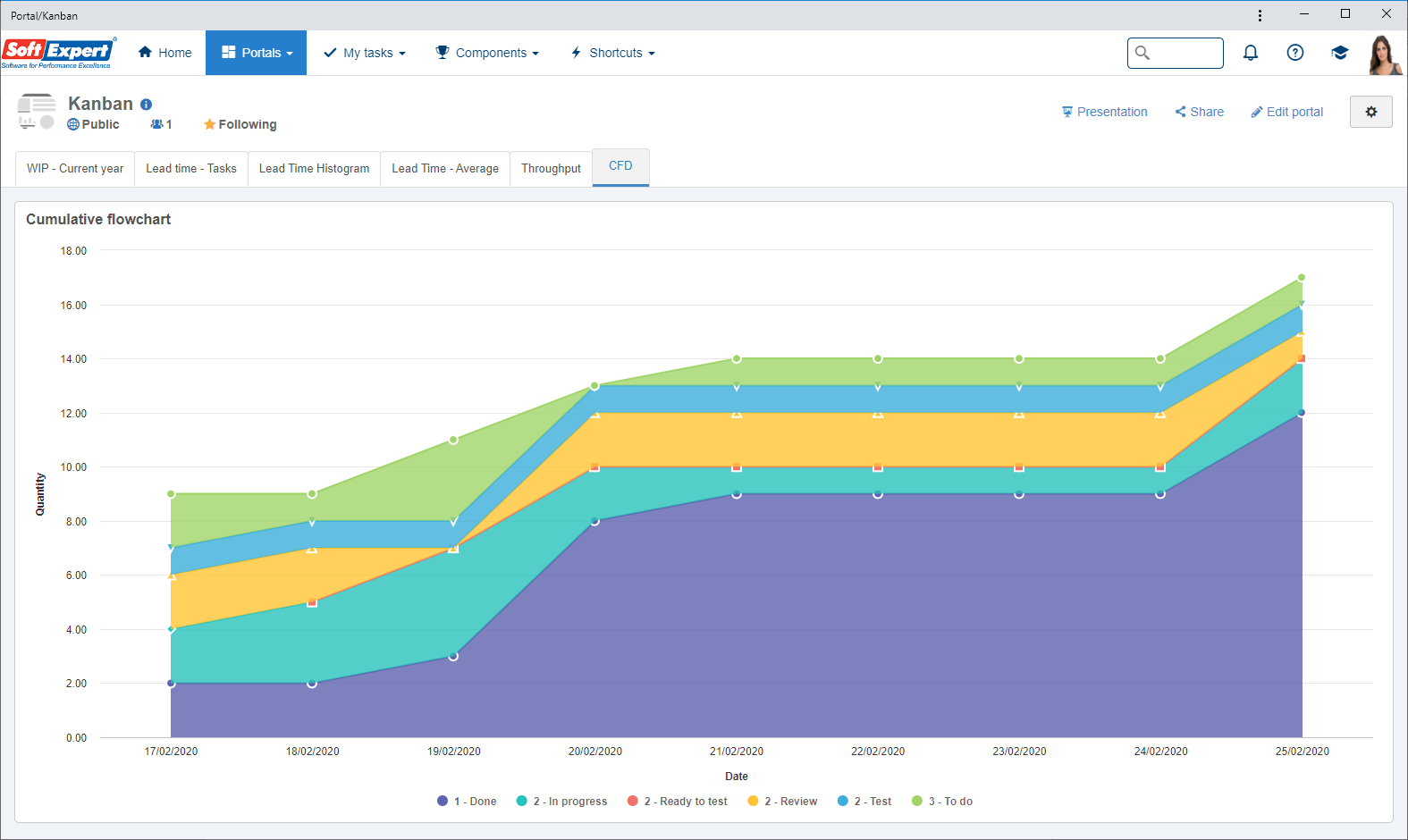
Task: Open the Portals dropdown menu
Action: click(257, 53)
